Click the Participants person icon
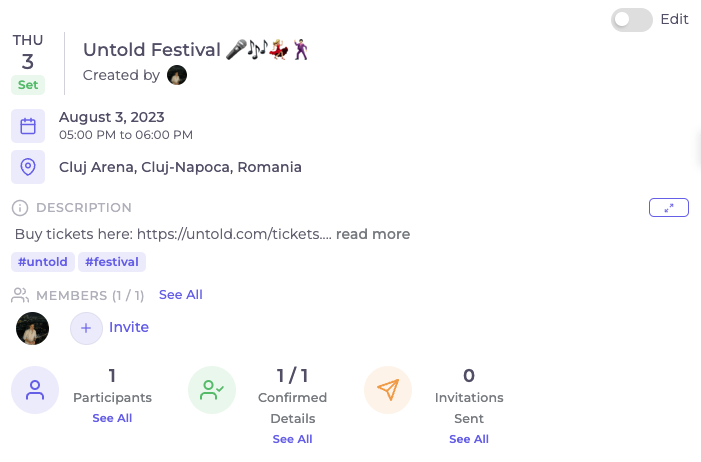This screenshot has height=462, width=701. [x=35, y=390]
